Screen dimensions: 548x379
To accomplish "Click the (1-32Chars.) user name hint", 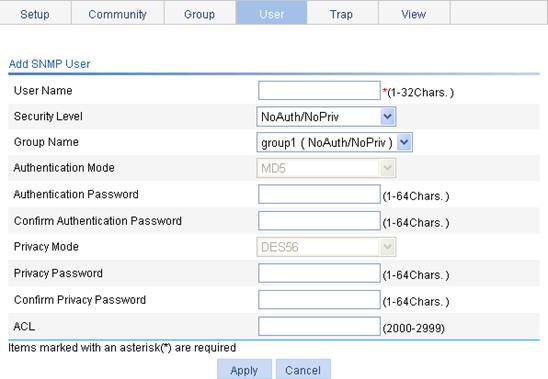I will [x=421, y=93].
